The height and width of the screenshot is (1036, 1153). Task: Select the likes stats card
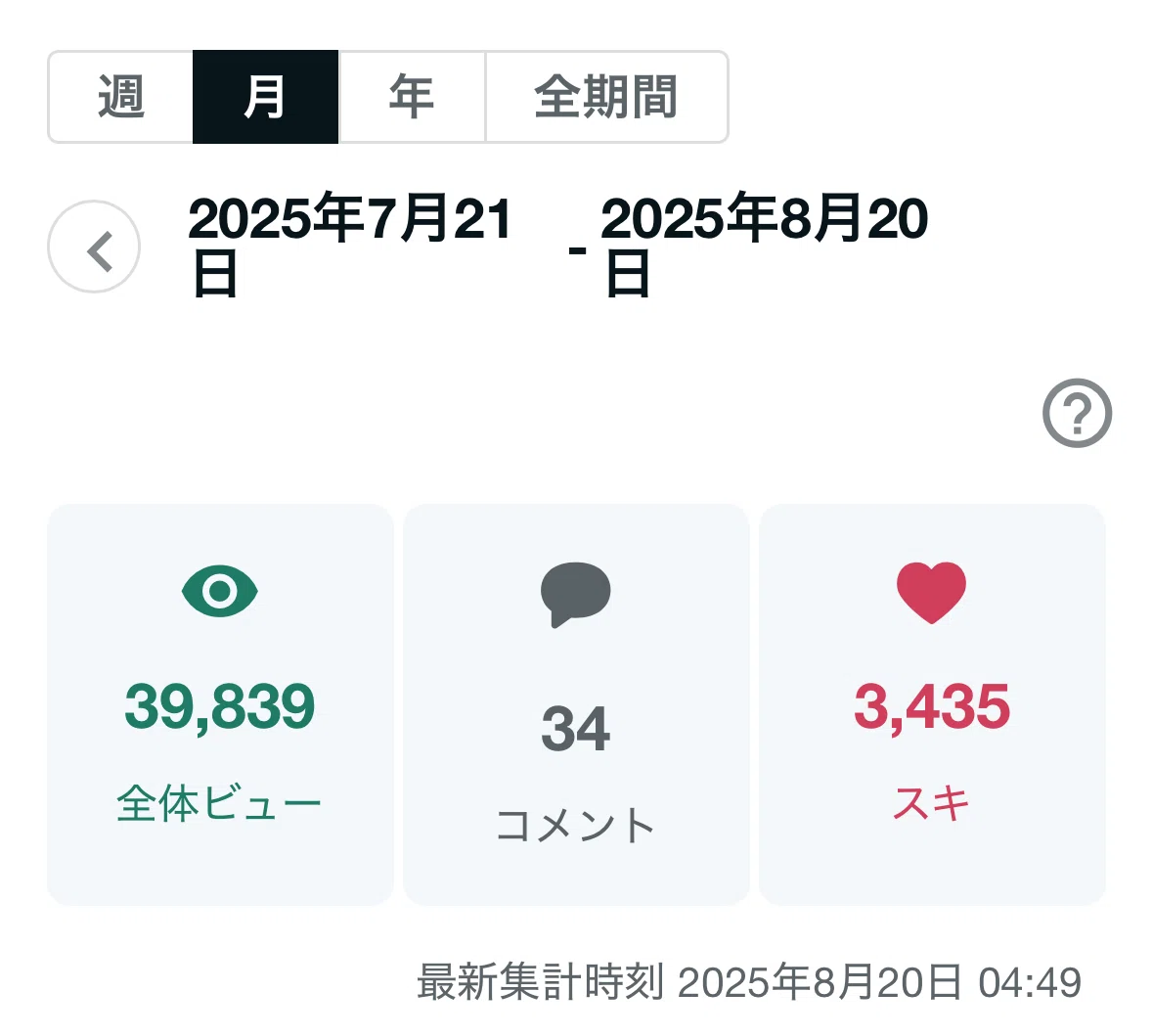click(x=932, y=704)
